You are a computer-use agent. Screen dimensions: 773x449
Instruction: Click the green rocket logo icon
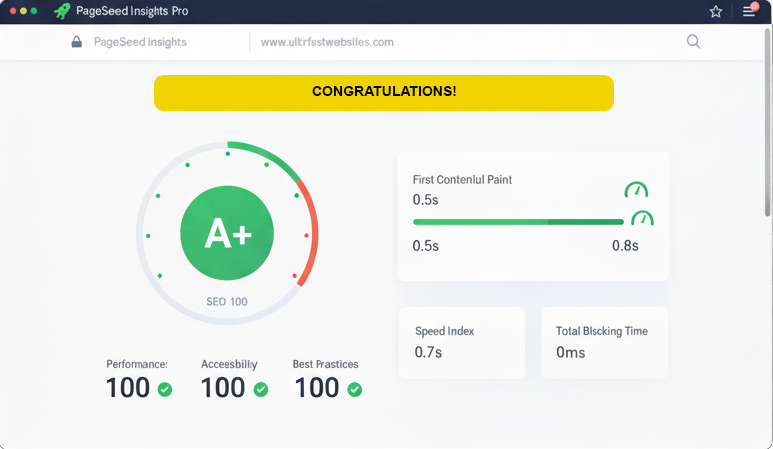pos(62,11)
